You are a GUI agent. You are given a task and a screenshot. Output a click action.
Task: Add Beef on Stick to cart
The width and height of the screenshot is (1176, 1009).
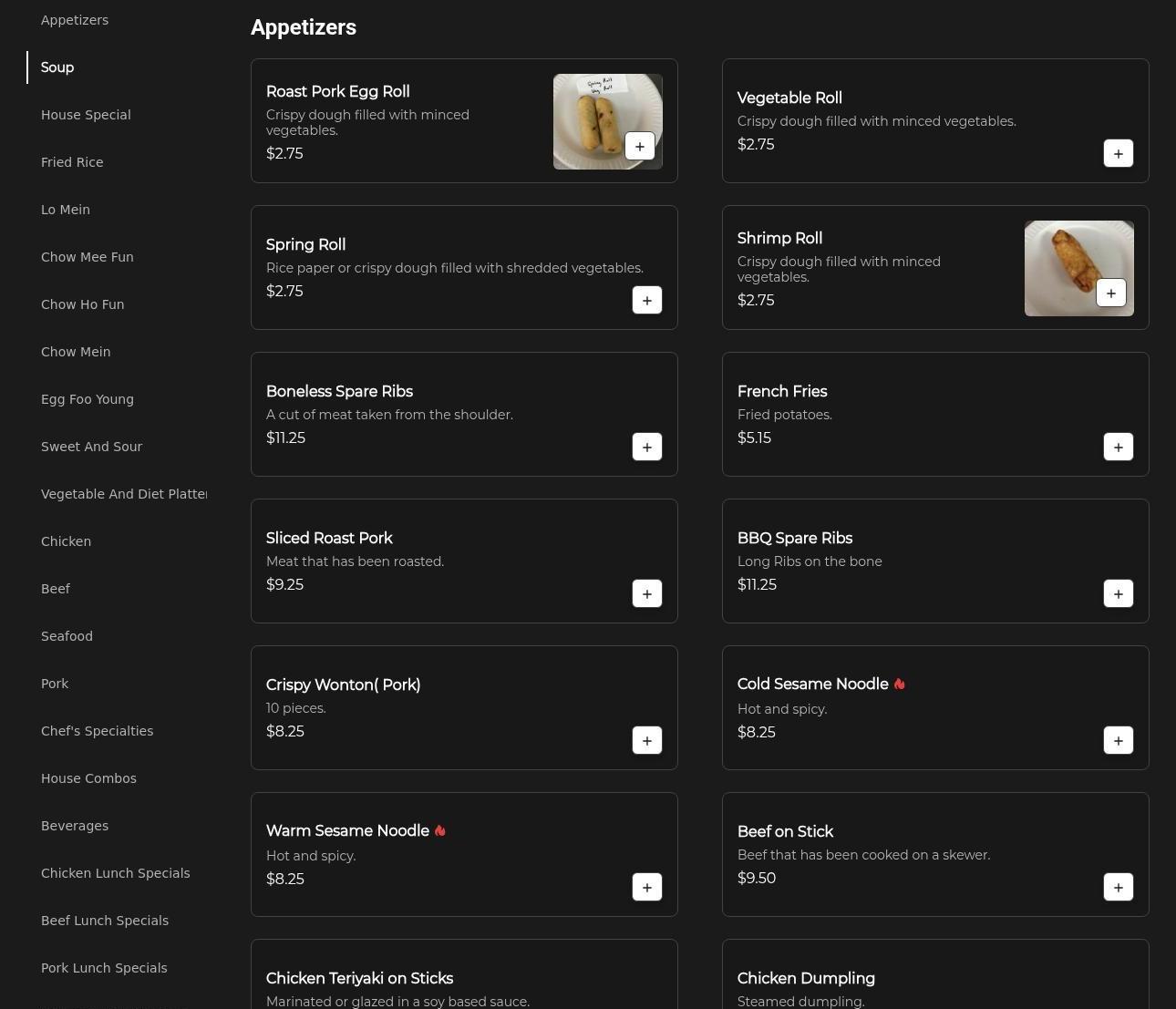[x=1118, y=888]
